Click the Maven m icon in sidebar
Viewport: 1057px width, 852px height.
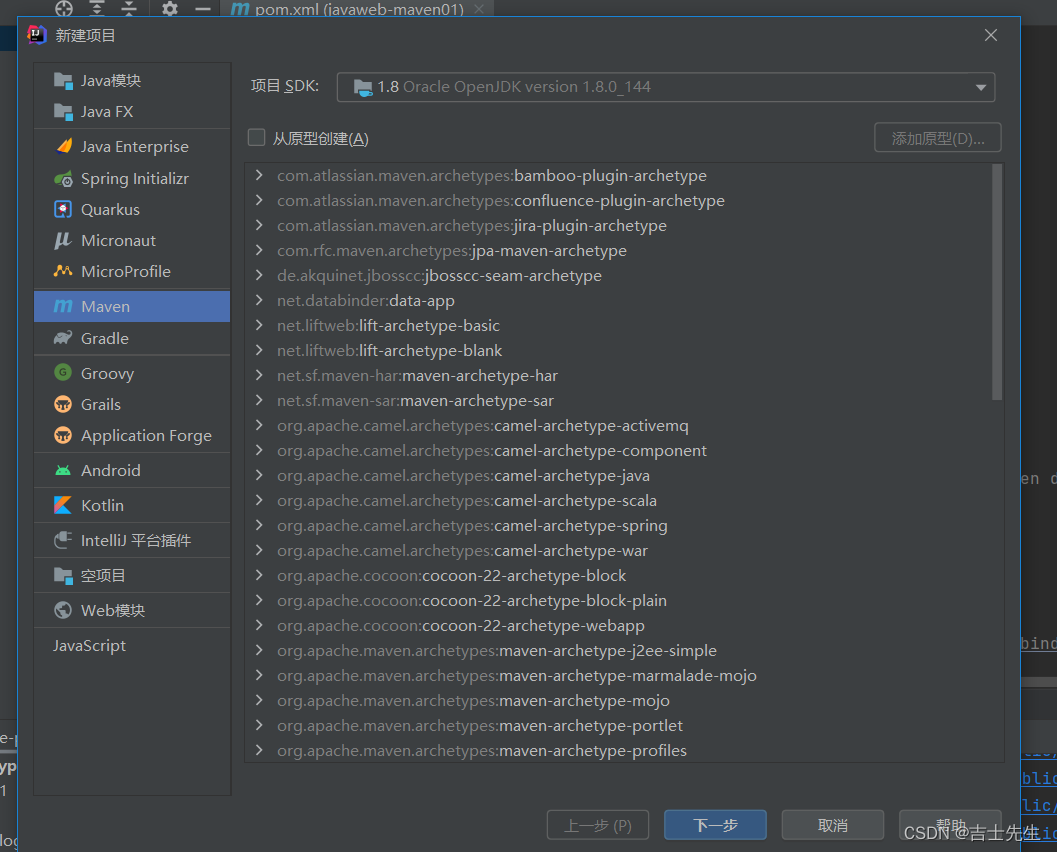point(63,307)
